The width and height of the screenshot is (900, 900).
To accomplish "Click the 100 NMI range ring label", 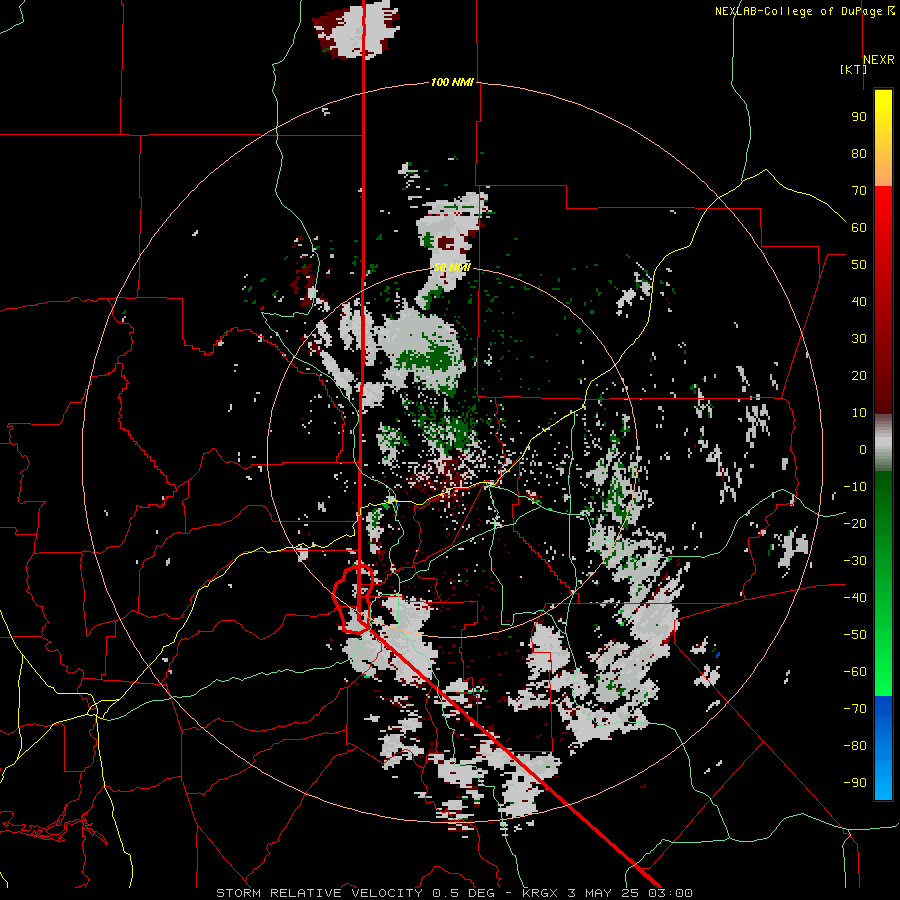I will point(452,82).
